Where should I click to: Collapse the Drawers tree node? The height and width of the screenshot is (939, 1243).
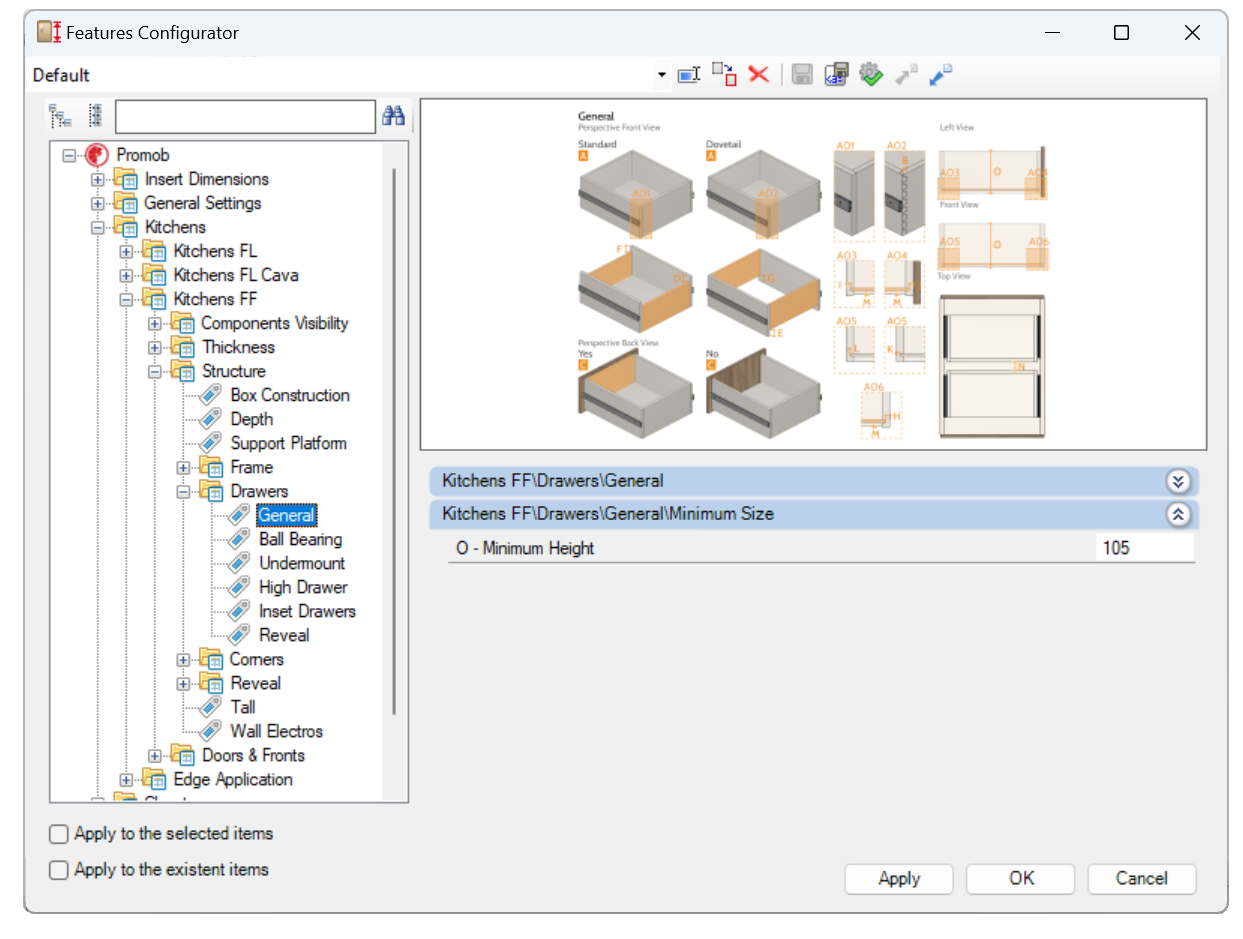tap(183, 491)
